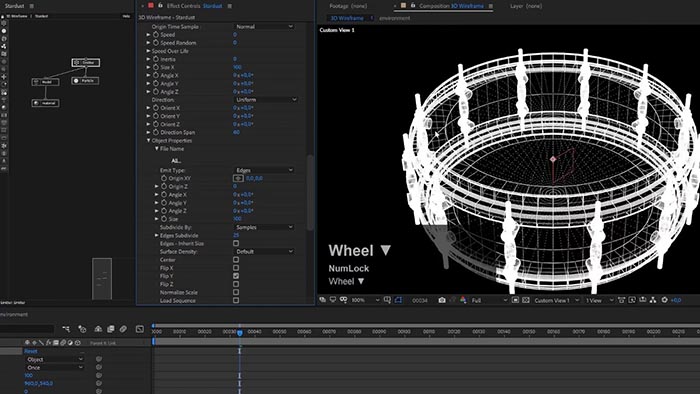The height and width of the screenshot is (394, 700).
Task: Open the viewer magnification 100% dropdown
Action: [x=365, y=300]
